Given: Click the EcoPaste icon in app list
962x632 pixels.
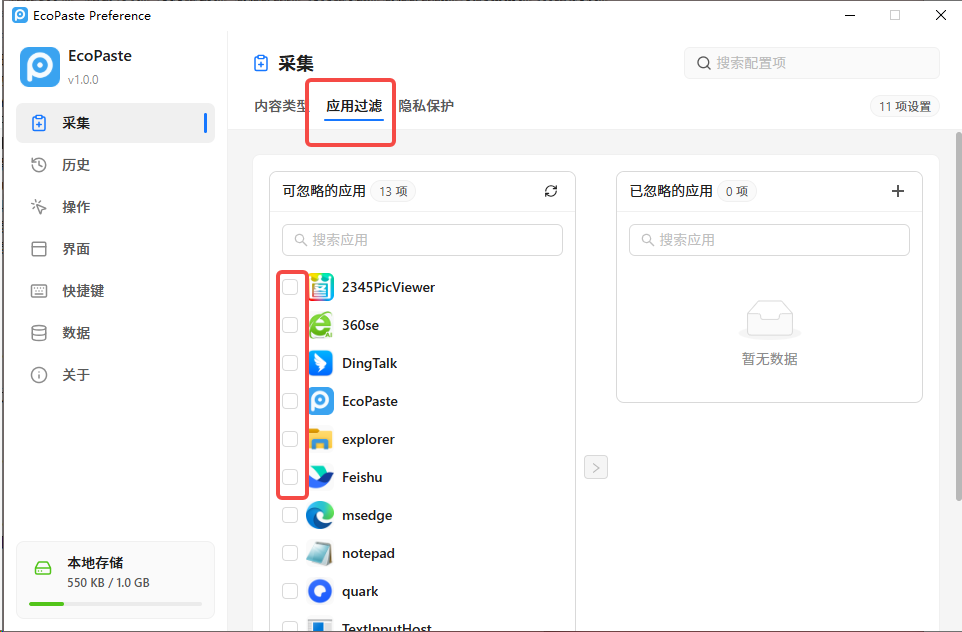Looking at the screenshot, I should click(x=320, y=401).
